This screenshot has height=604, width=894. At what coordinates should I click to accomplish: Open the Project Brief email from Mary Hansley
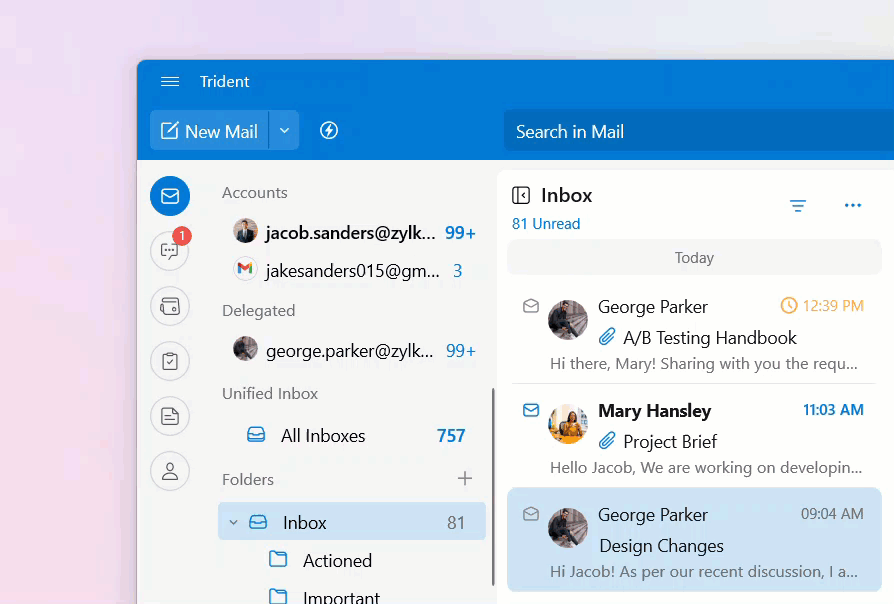click(694, 437)
